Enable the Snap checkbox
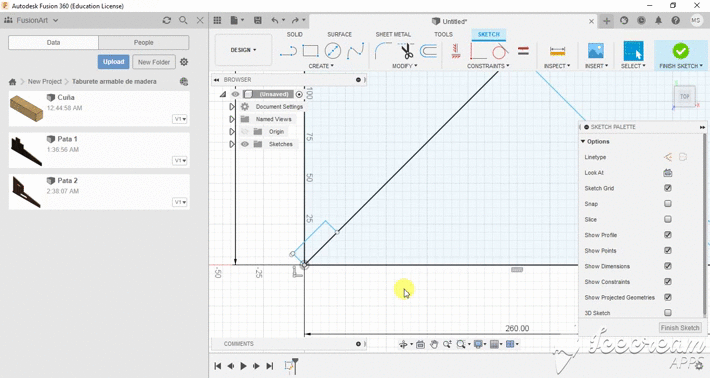710x378 pixels. point(667,204)
